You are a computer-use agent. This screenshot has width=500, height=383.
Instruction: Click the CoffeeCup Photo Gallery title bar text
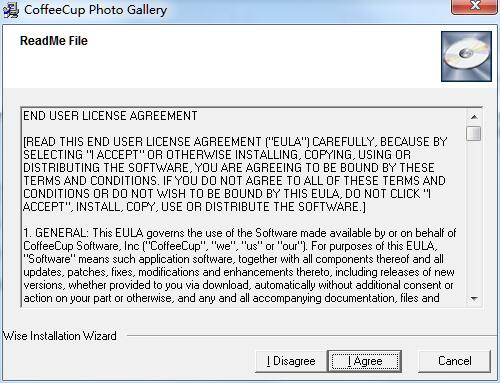(95, 10)
